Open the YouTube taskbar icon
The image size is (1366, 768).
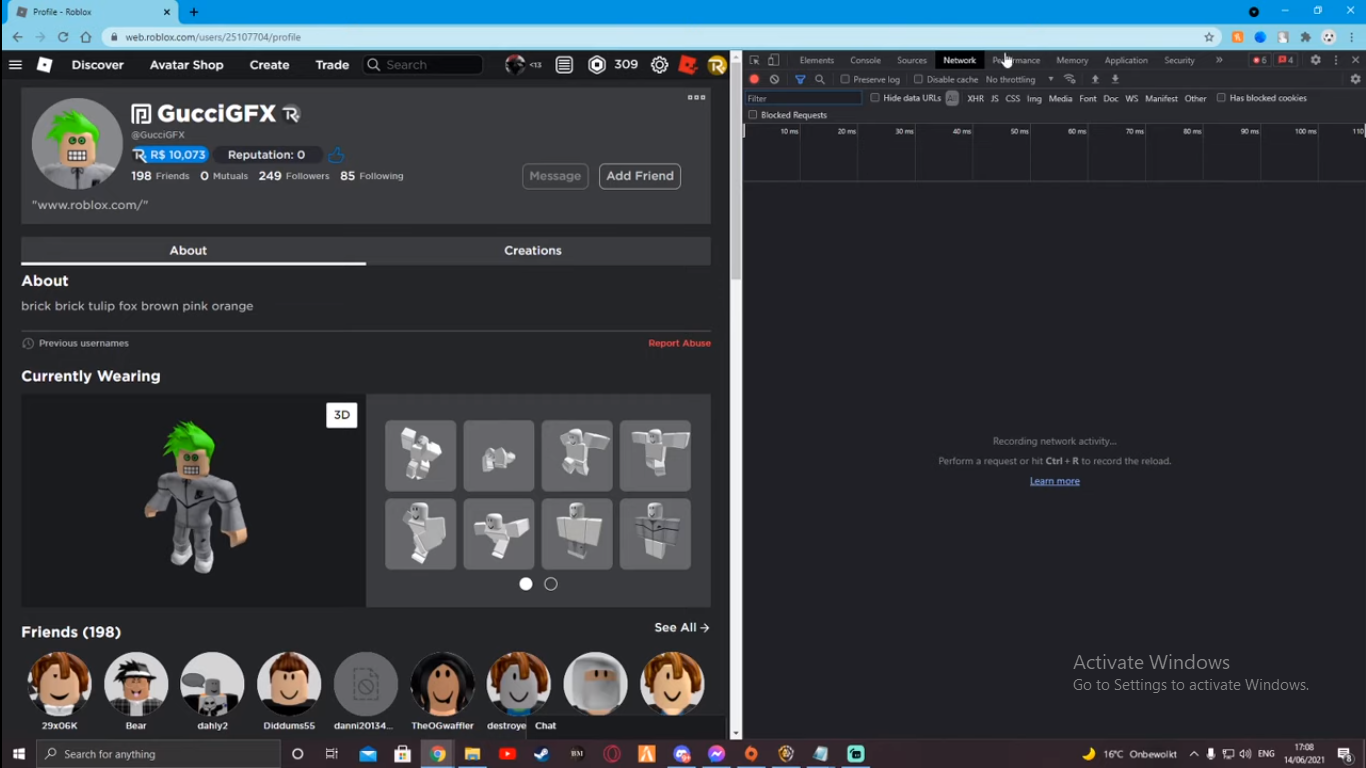click(x=507, y=754)
